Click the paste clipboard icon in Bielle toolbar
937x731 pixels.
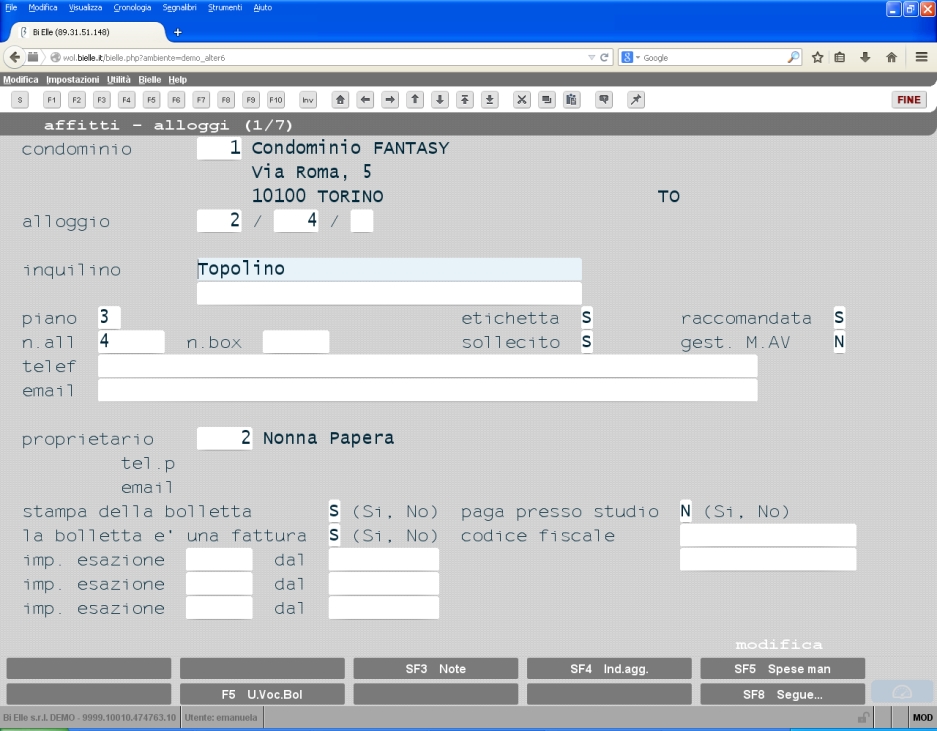(571, 100)
